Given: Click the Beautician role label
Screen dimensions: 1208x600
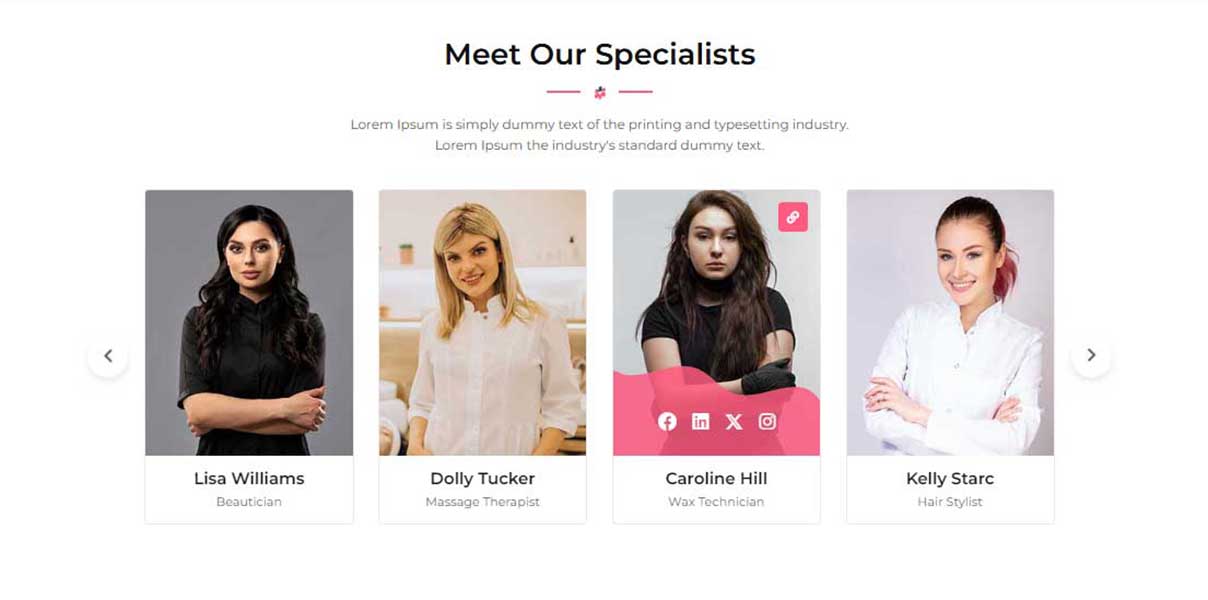Looking at the screenshot, I should pos(249,502).
